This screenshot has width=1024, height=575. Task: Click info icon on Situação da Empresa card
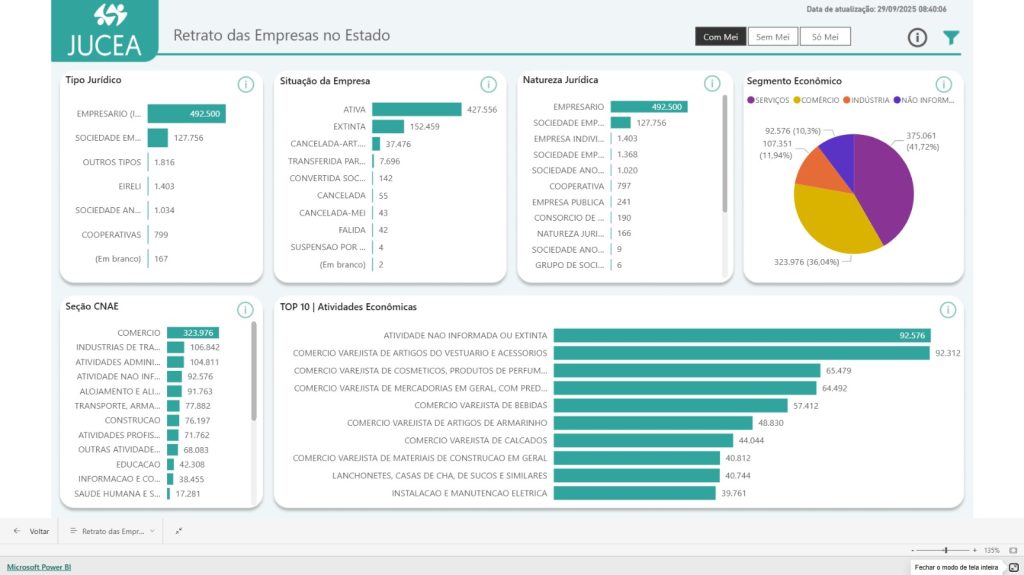(488, 84)
